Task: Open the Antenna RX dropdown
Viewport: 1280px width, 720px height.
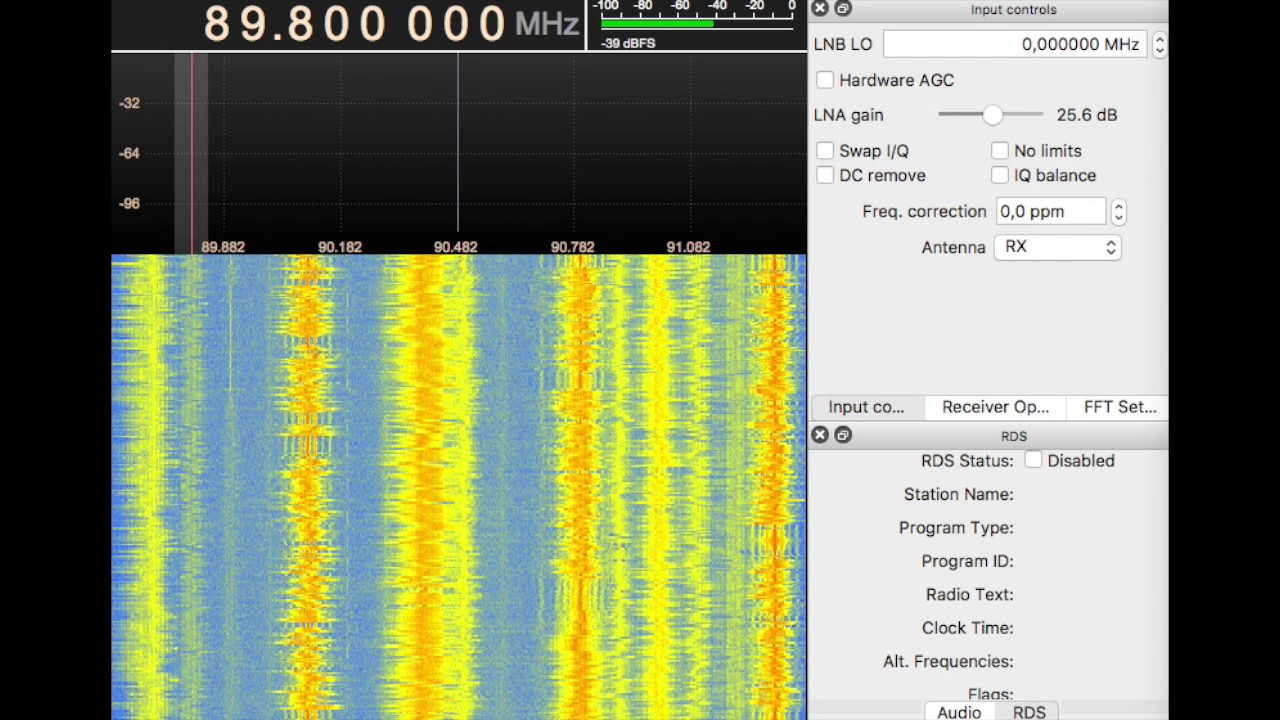Action: point(1057,247)
